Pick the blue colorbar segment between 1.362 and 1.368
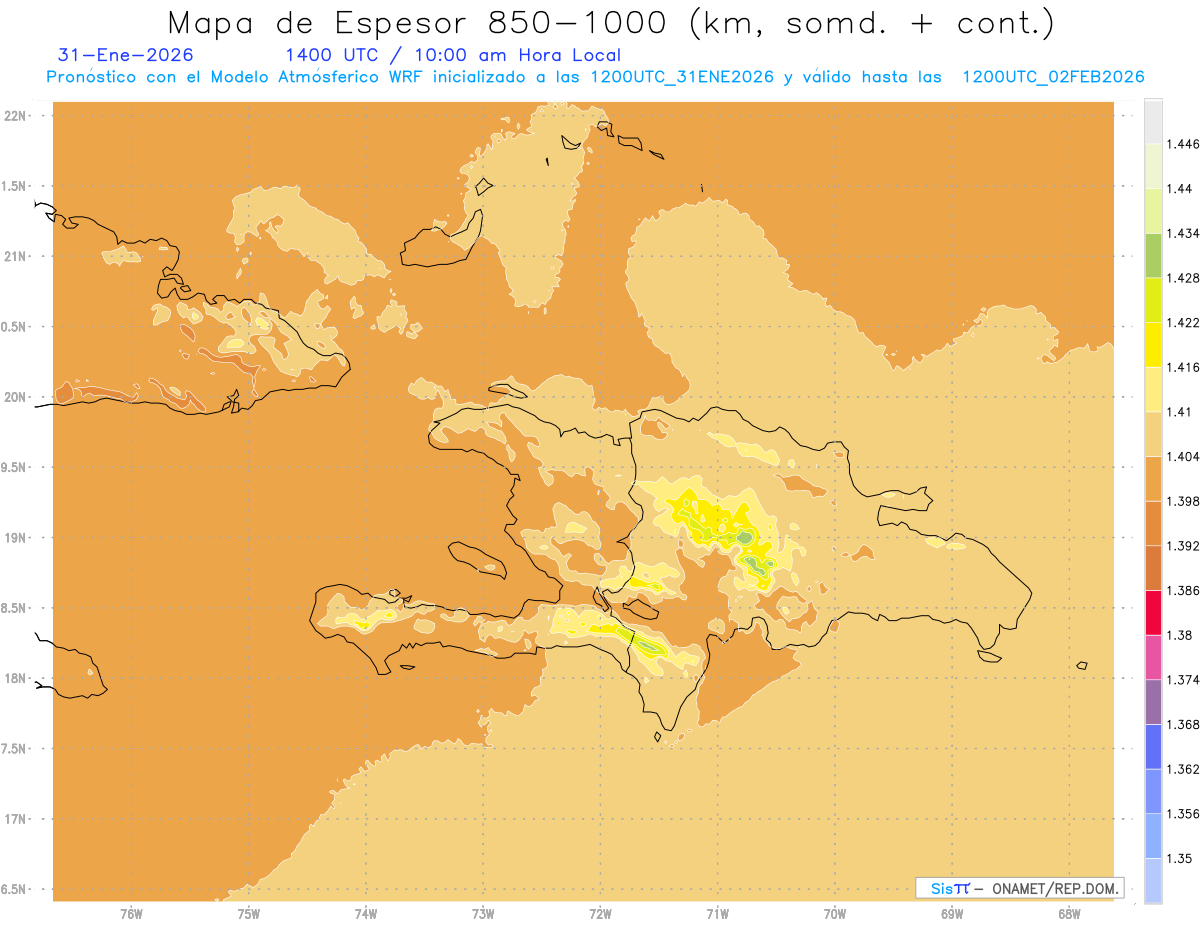This screenshot has width=1200, height=927. click(x=1153, y=746)
